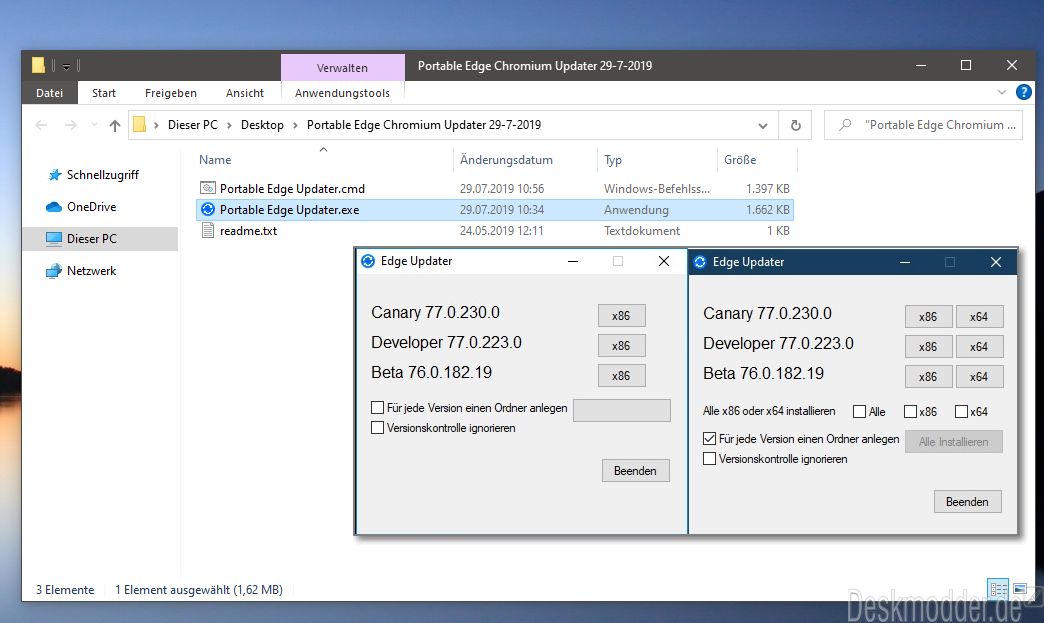Image resolution: width=1044 pixels, height=623 pixels.
Task: Select the Verwalten contextual tab
Action: pos(342,67)
